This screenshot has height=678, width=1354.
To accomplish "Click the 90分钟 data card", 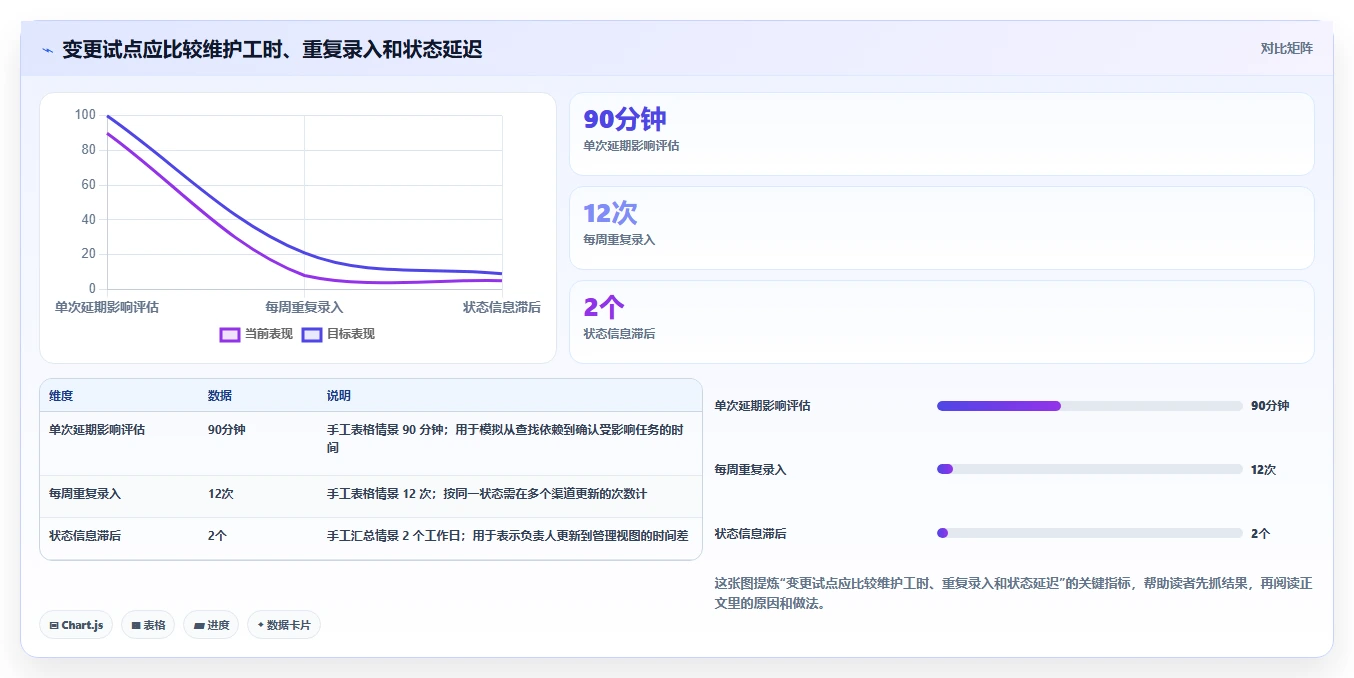I will [x=941, y=134].
